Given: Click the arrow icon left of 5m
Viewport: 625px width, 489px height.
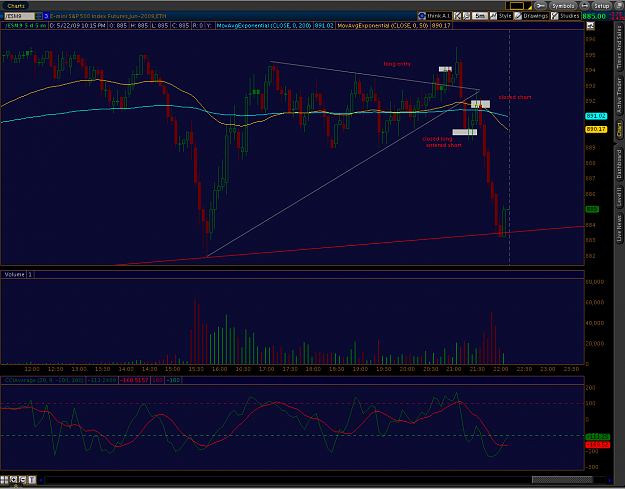Looking at the screenshot, I should [x=457, y=16].
